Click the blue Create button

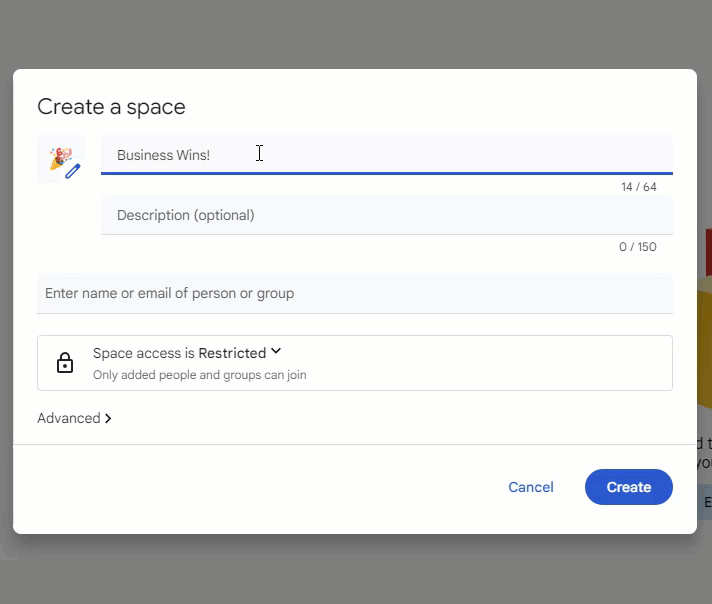(x=628, y=487)
